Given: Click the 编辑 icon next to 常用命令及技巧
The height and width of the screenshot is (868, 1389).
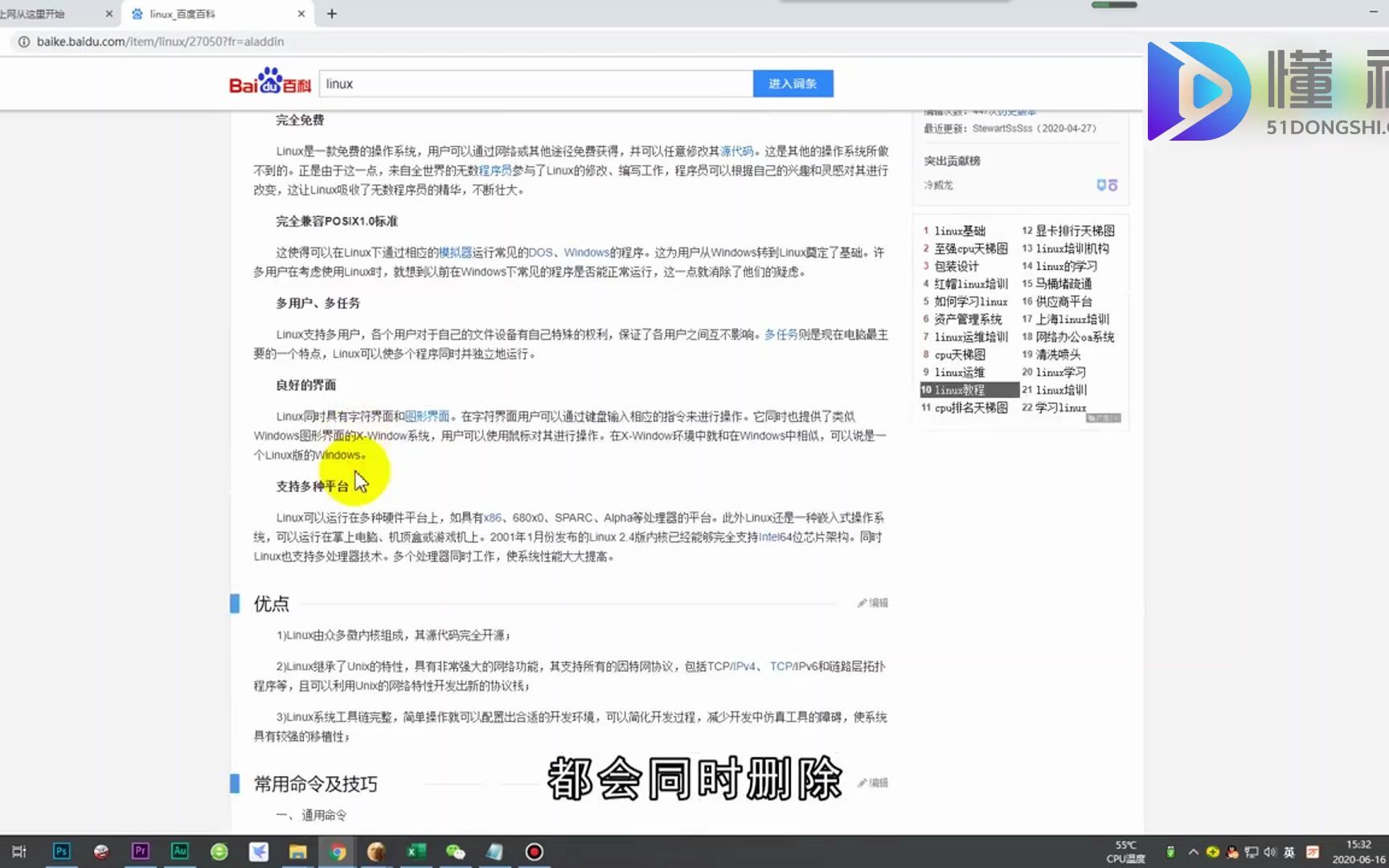Looking at the screenshot, I should click(872, 781).
